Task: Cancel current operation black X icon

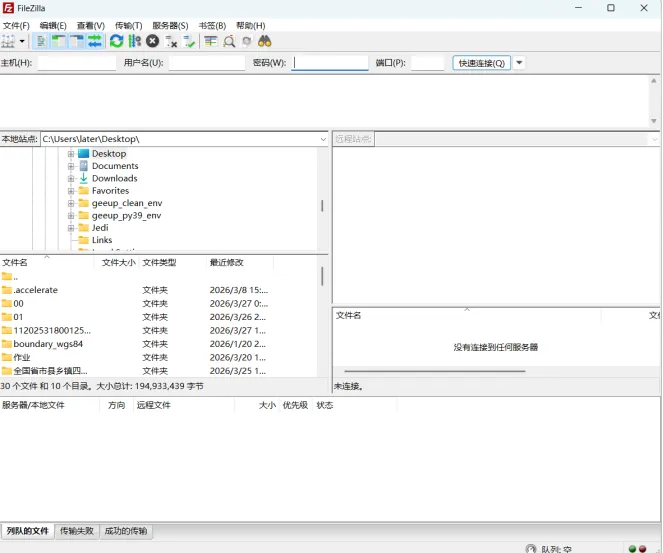Action: click(x=153, y=41)
